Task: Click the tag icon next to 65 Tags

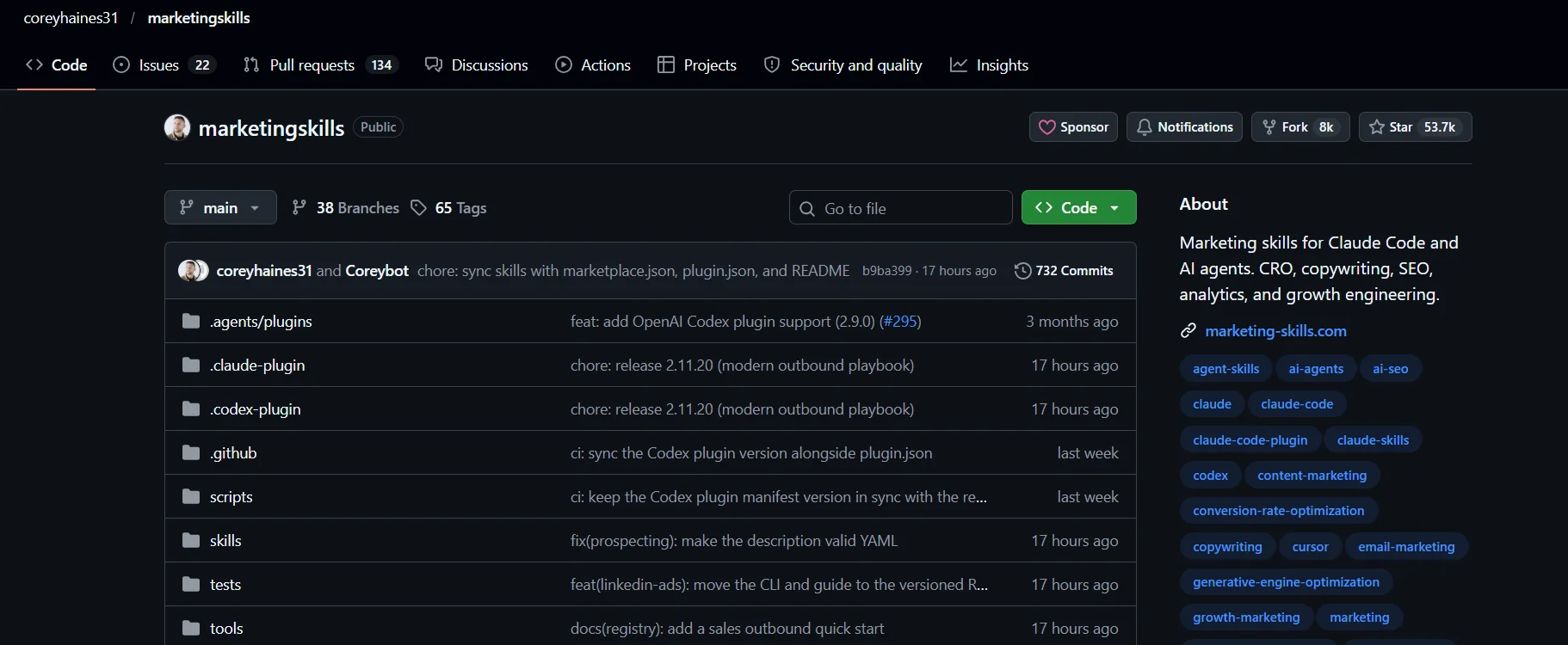Action: click(x=418, y=208)
